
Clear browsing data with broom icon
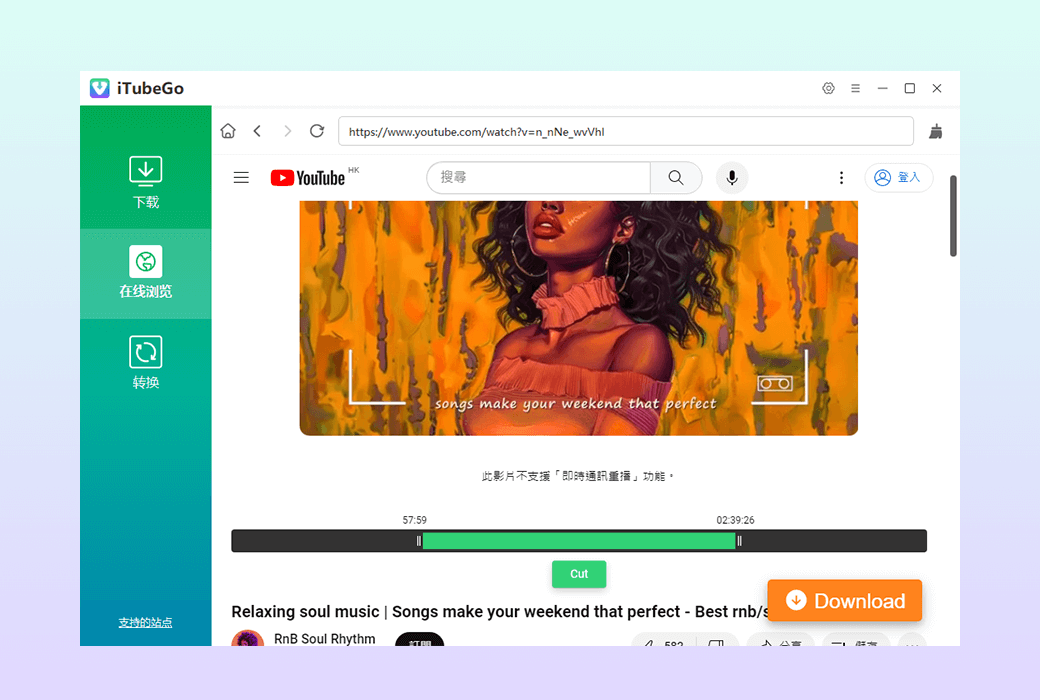click(935, 131)
